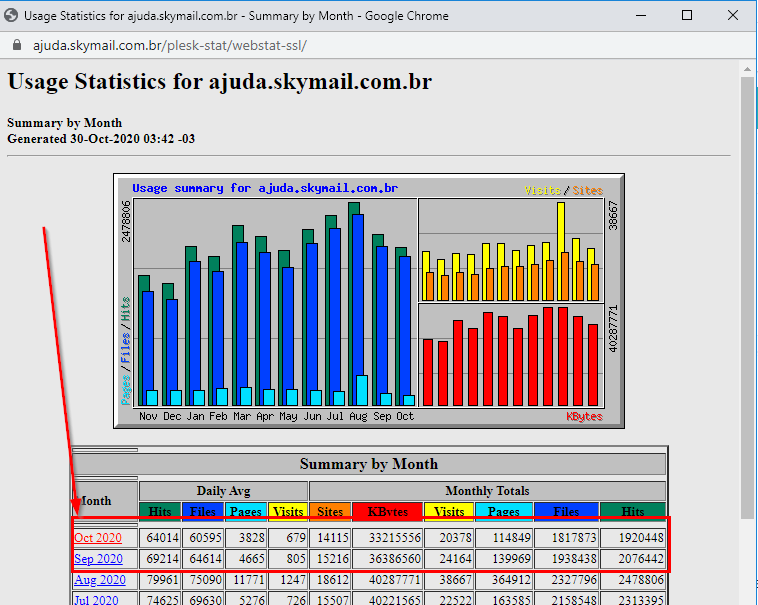758x605 pixels.
Task: Click the value 139969 in Sep 2020 row
Action: [x=511, y=559]
